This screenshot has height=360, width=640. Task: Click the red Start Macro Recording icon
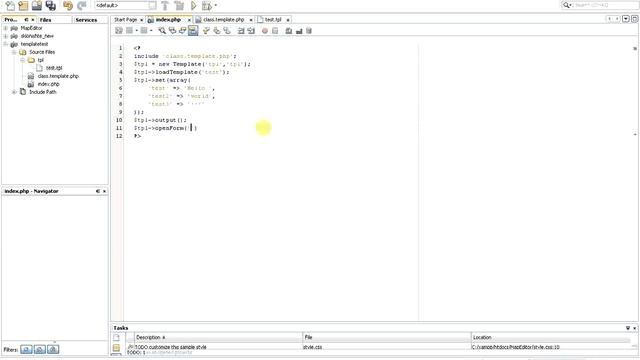[x=265, y=31]
